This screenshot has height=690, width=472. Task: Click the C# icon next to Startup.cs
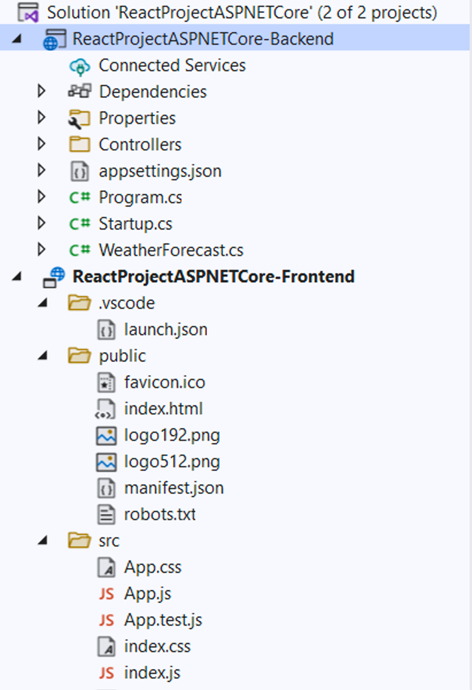80,224
